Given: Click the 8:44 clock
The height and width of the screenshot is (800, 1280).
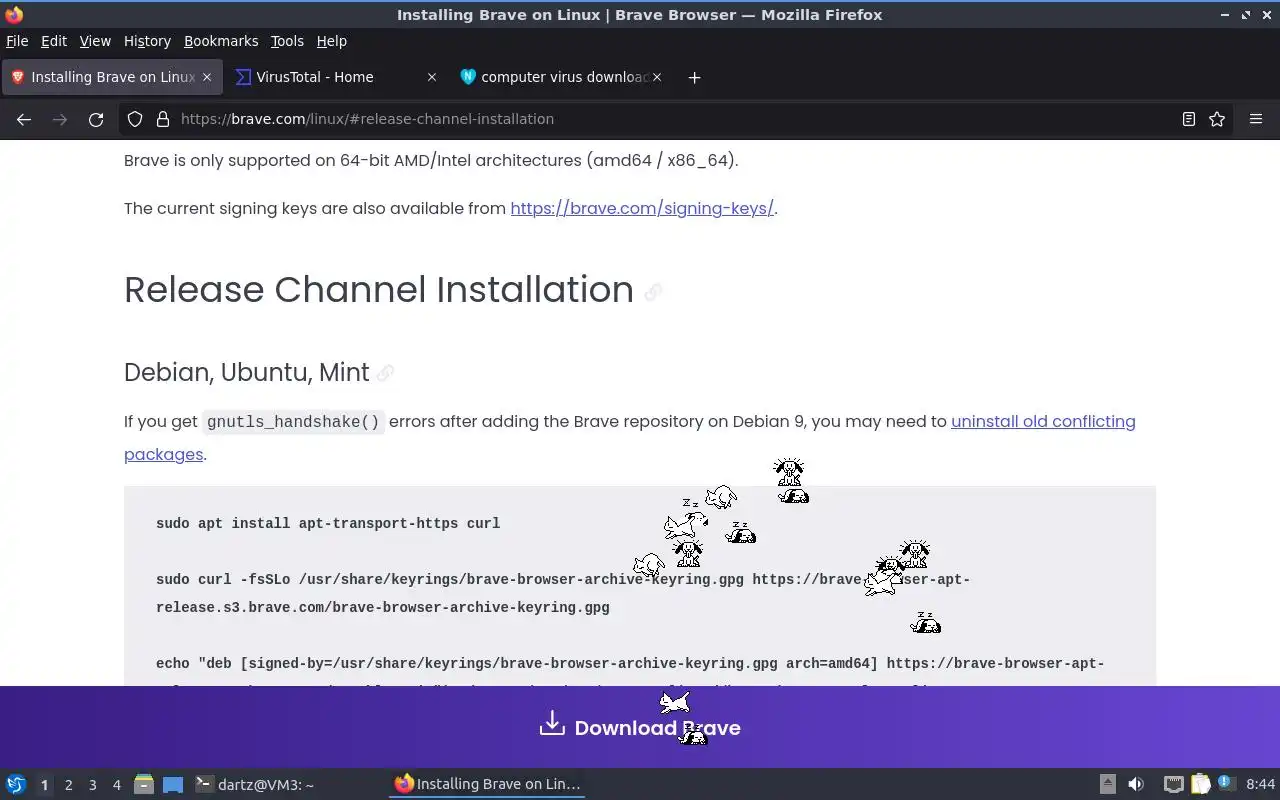Looking at the screenshot, I should [1261, 784].
